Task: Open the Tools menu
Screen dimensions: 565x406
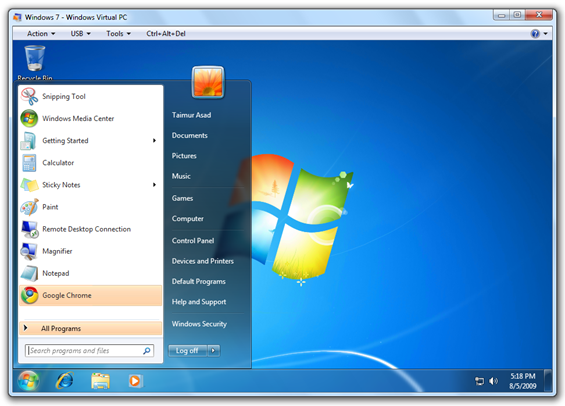Action: tap(118, 34)
